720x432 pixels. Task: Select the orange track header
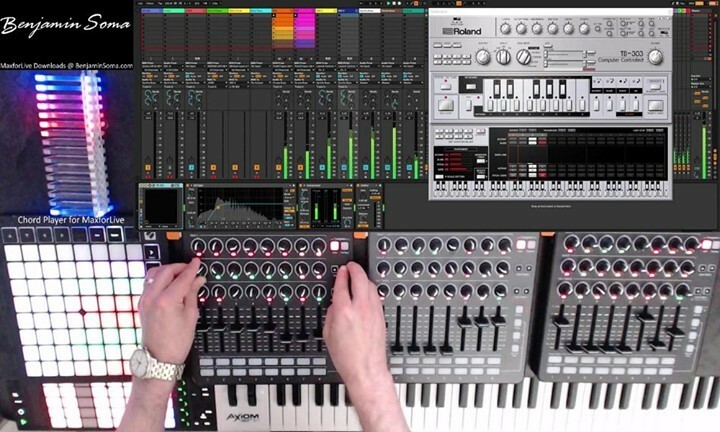point(283,10)
